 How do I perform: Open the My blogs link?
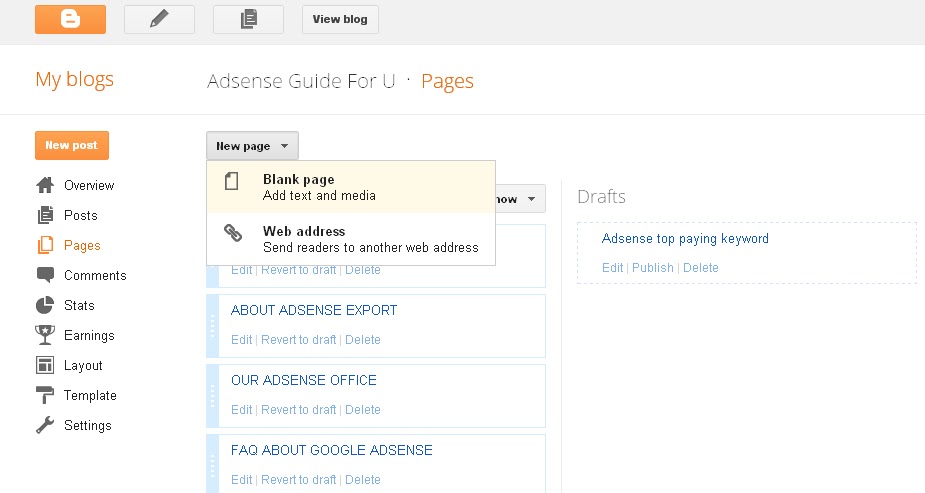click(x=74, y=80)
